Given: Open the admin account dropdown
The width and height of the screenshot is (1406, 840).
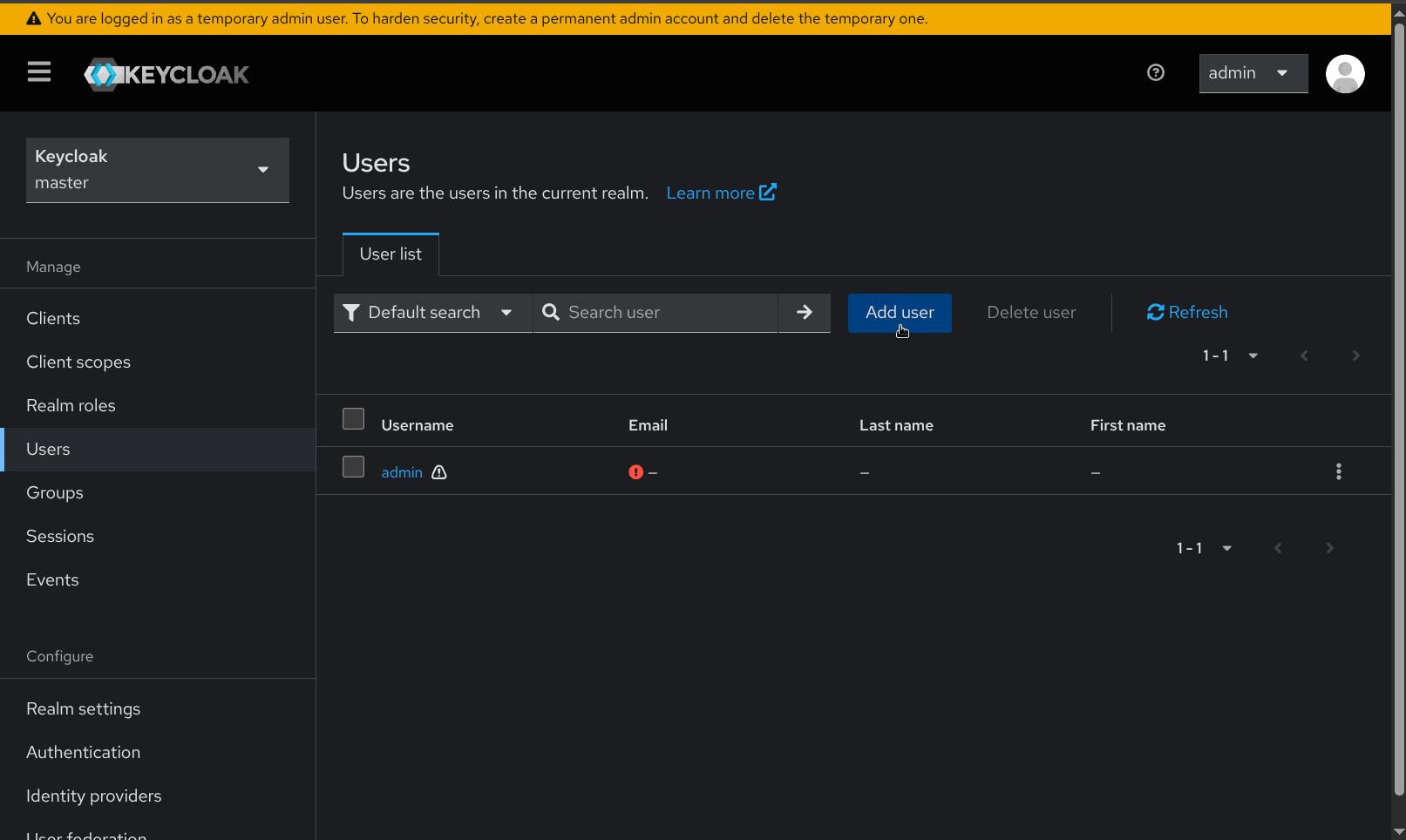Looking at the screenshot, I should point(1253,73).
